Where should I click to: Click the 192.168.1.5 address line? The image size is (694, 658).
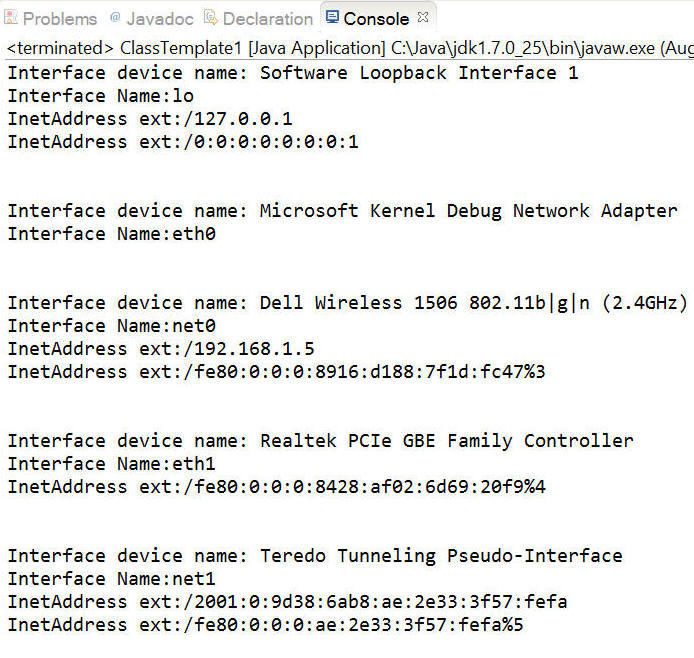coord(161,349)
